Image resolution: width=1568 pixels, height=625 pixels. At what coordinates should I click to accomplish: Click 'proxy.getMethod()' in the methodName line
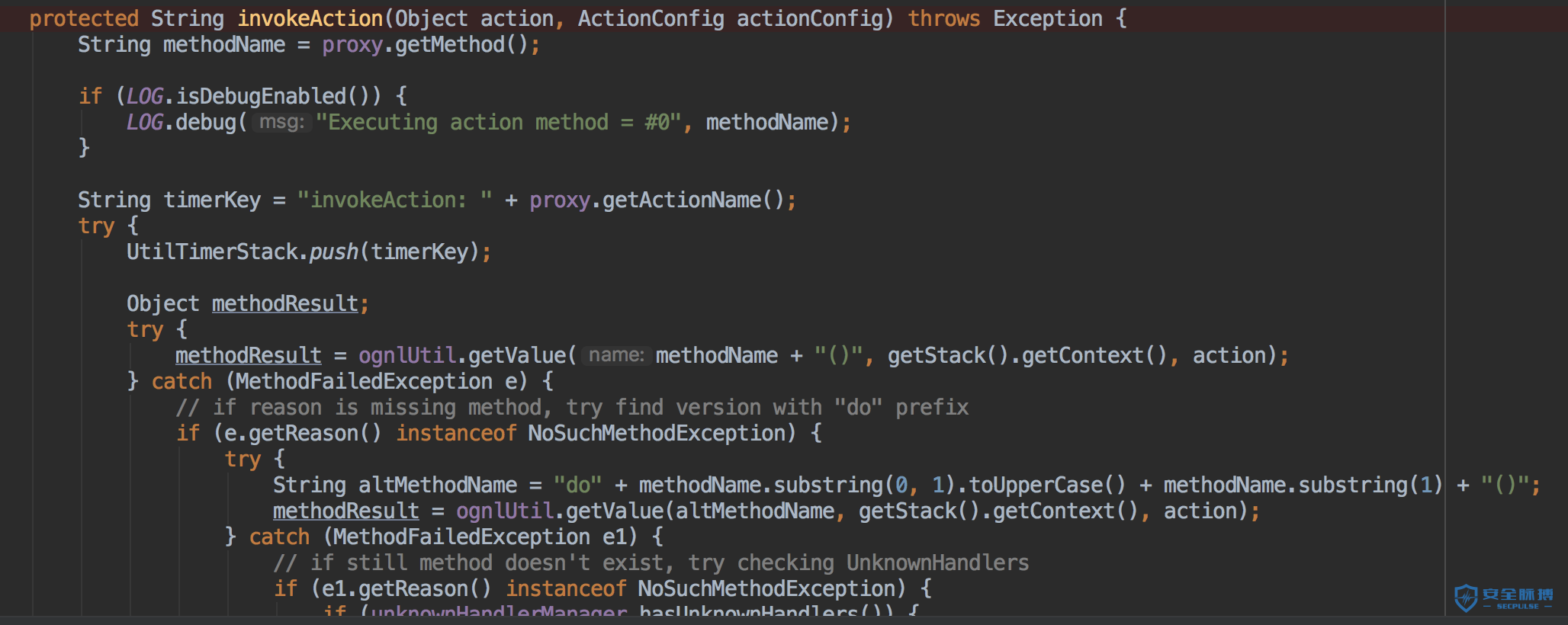(x=425, y=45)
